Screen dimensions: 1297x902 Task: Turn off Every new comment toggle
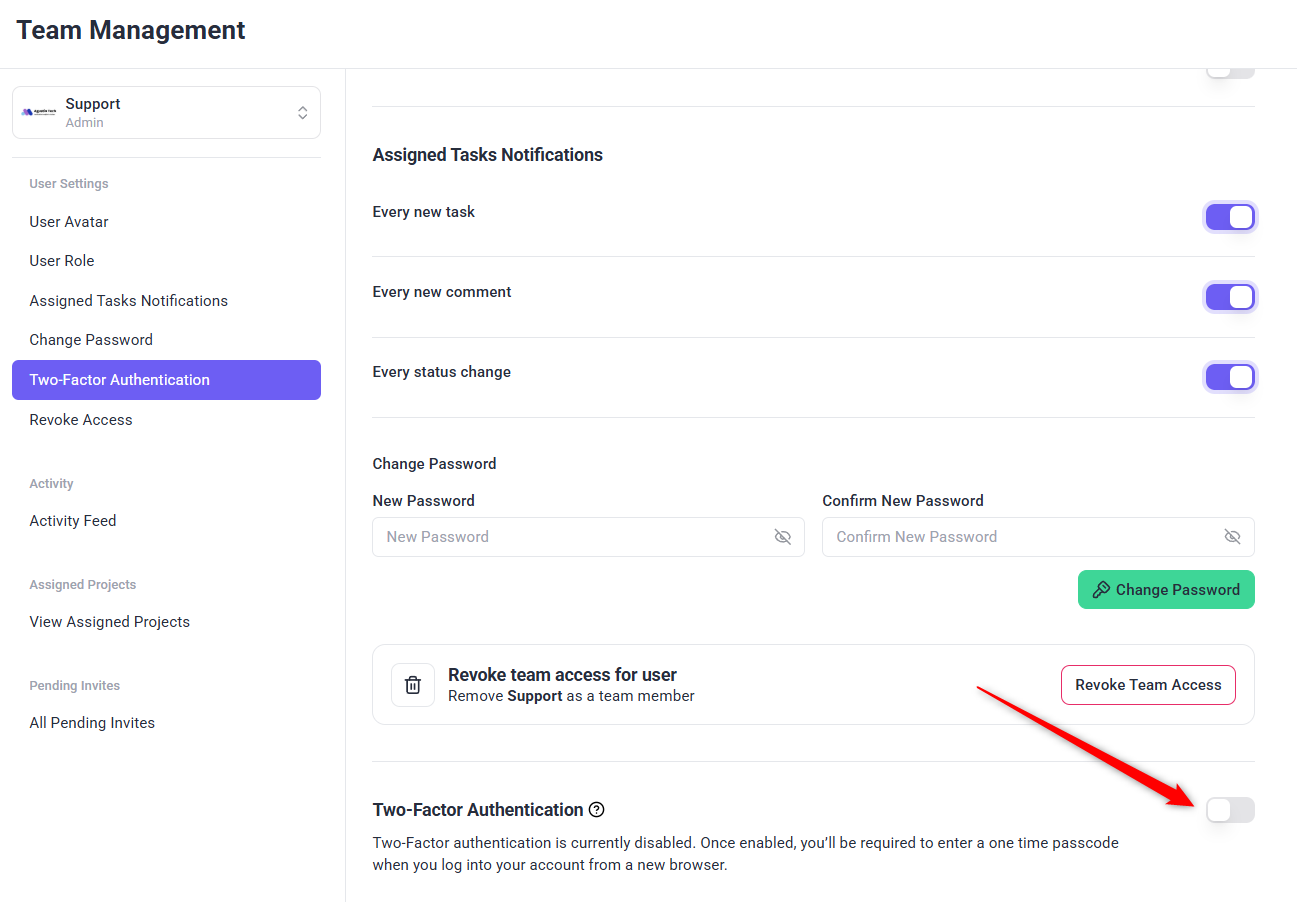(1229, 297)
